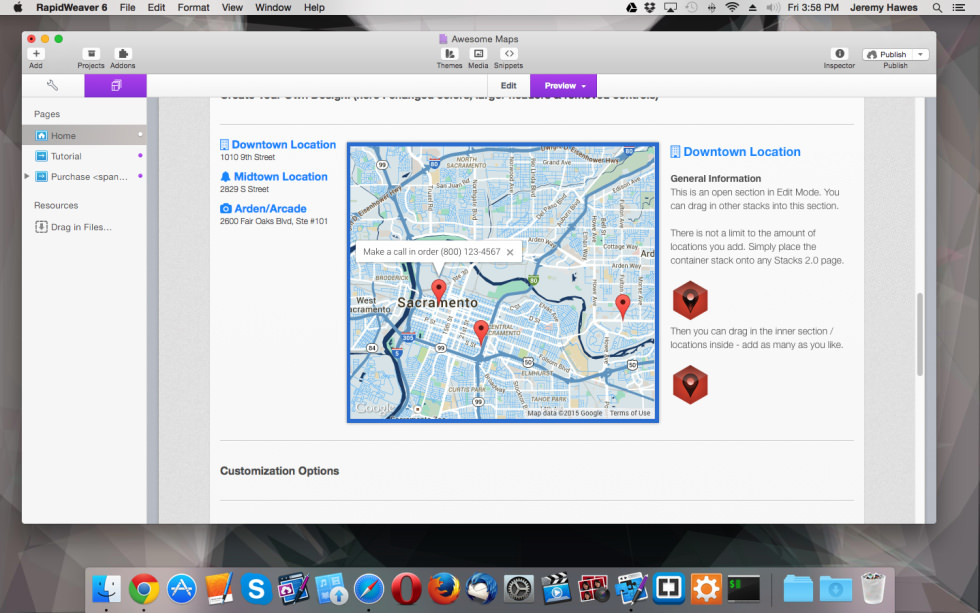Open Firefox from the dock

pos(444,589)
